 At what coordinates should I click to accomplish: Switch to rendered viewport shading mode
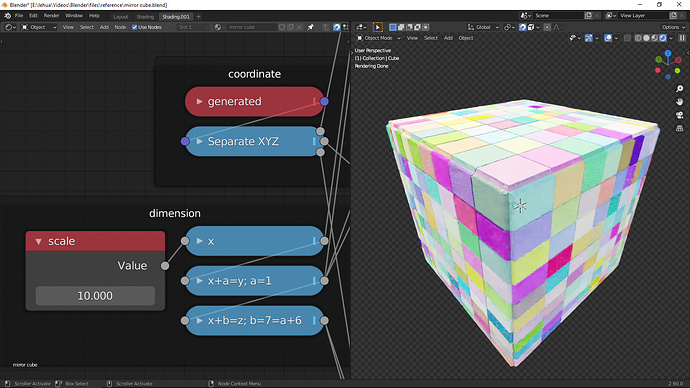coord(663,38)
